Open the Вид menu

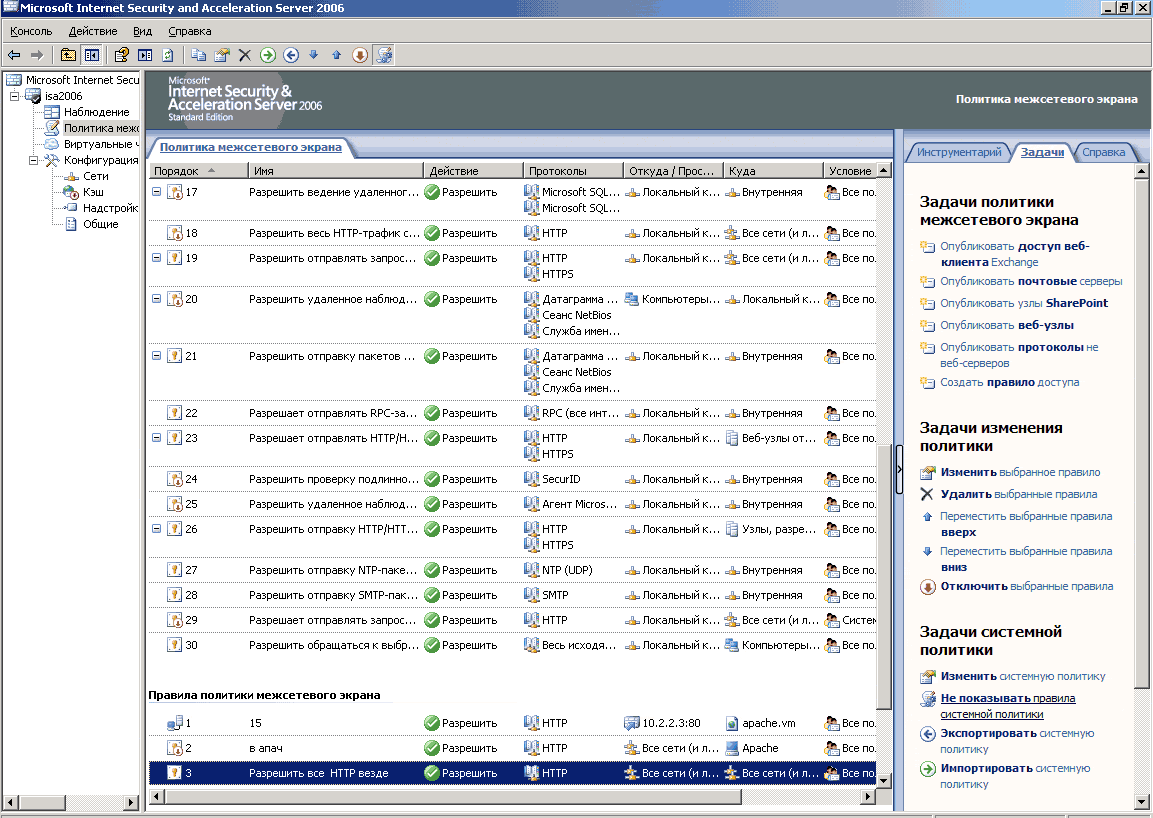point(142,32)
